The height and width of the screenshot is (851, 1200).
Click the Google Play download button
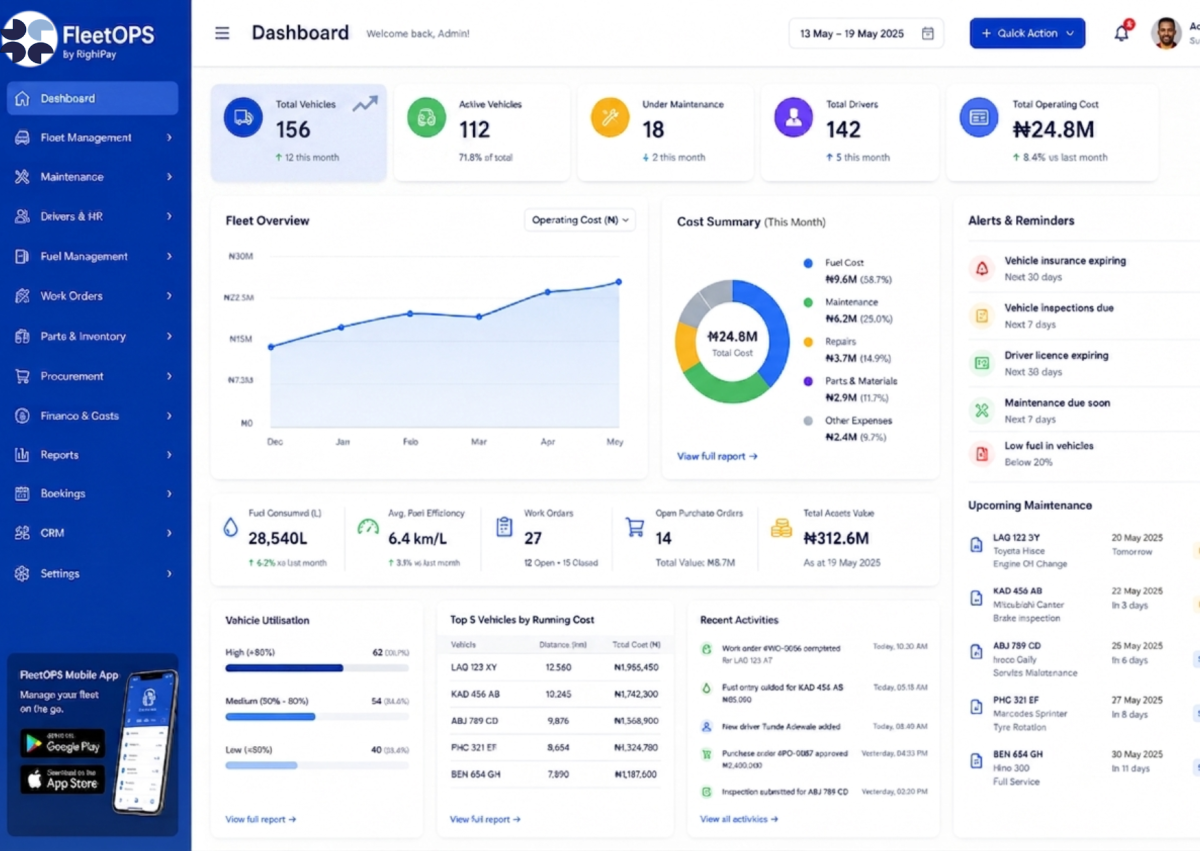62,744
